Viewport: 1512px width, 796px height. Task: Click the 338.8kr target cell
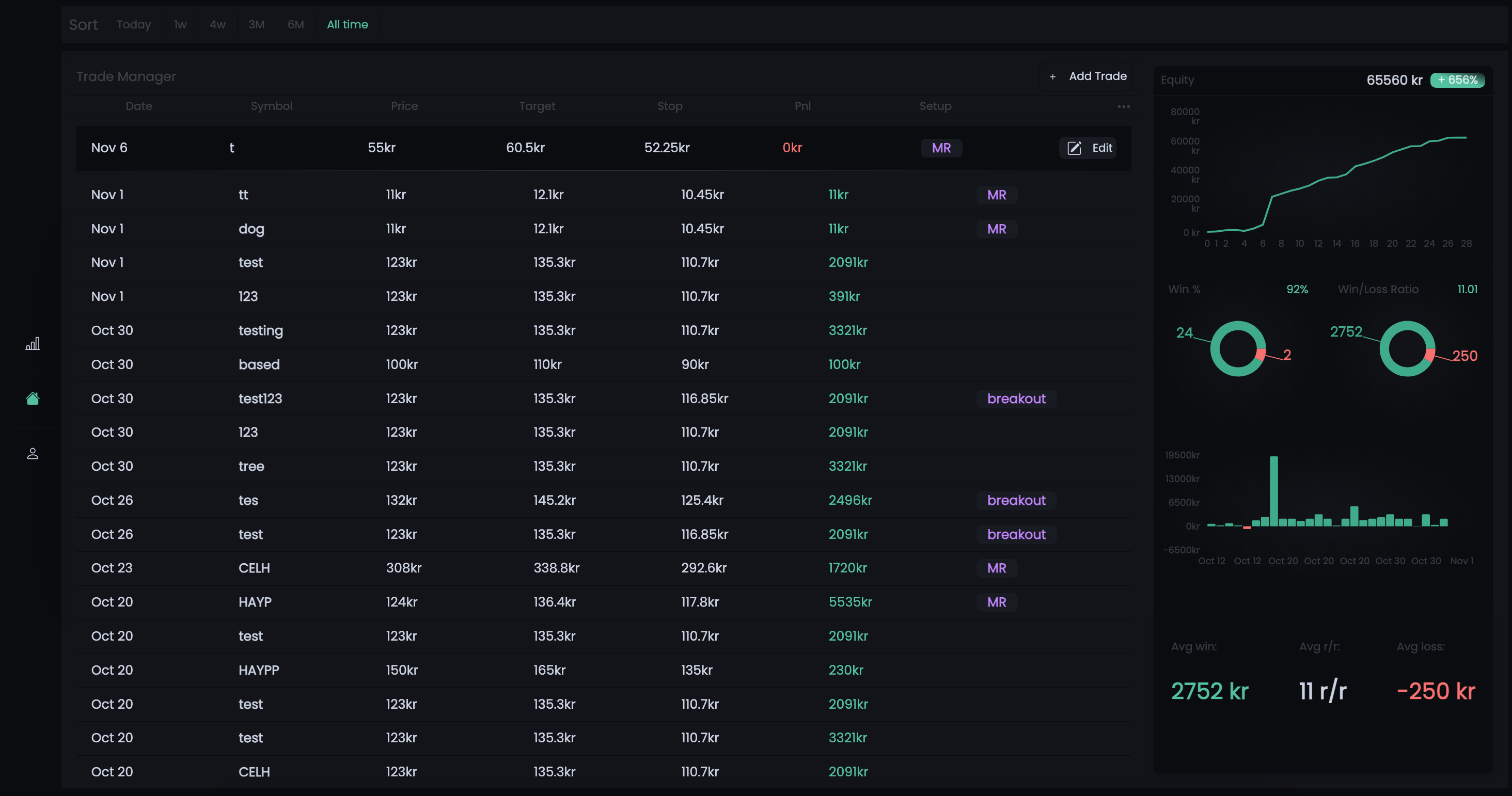556,568
